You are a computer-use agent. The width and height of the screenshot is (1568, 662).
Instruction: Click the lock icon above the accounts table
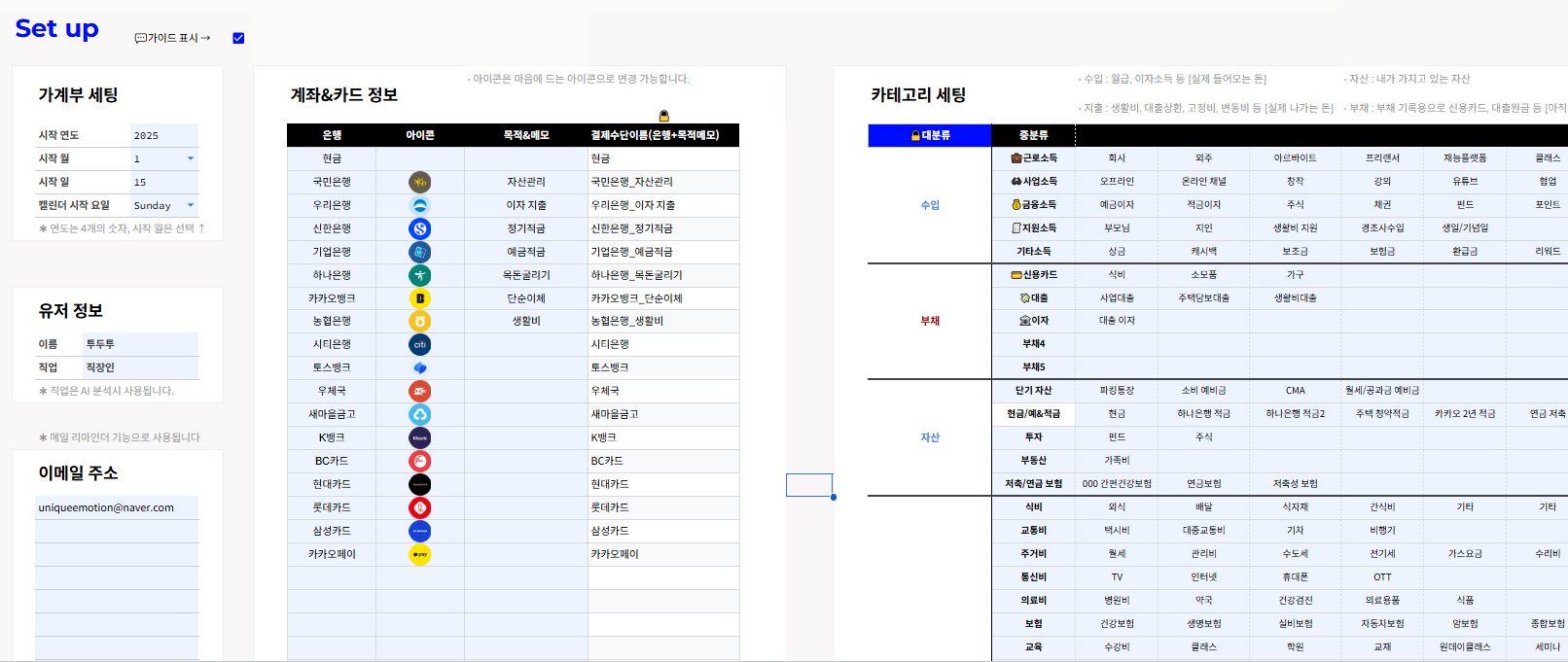(664, 116)
